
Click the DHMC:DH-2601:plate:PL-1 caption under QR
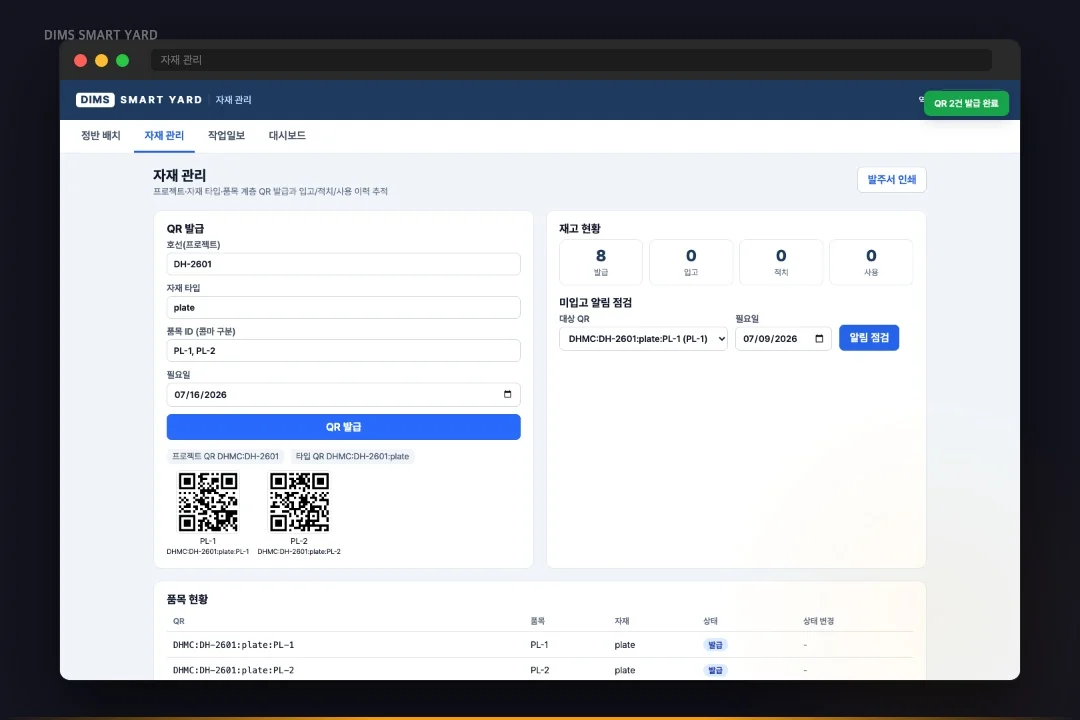click(x=207, y=551)
